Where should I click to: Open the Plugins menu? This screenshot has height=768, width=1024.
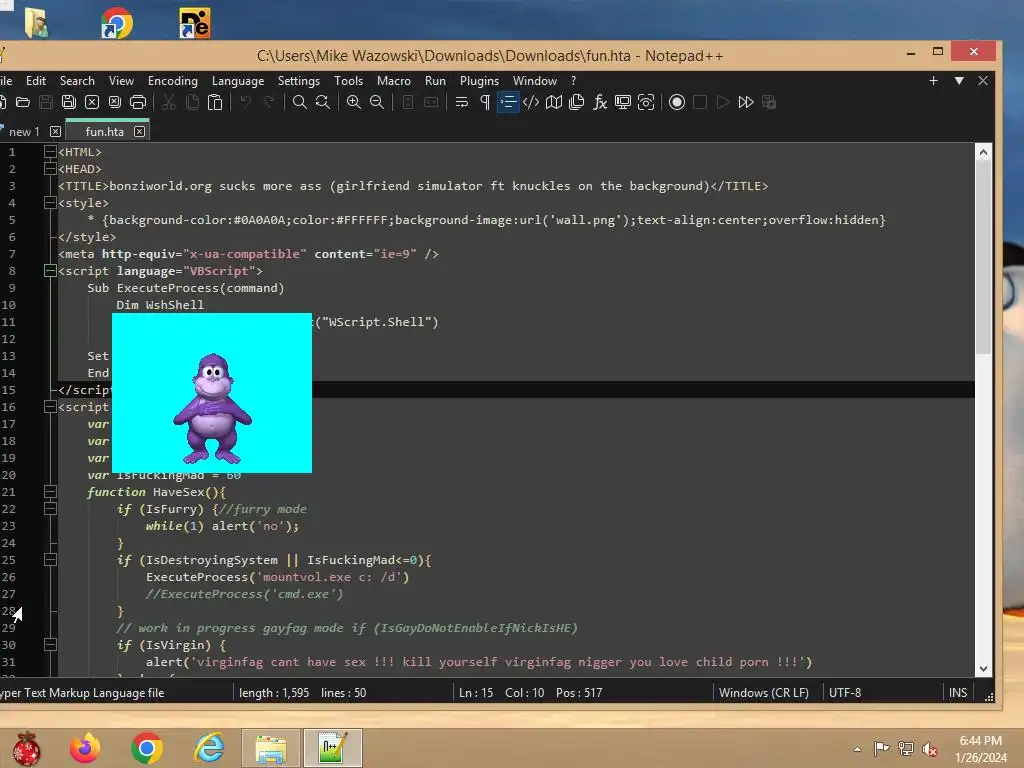click(x=479, y=80)
